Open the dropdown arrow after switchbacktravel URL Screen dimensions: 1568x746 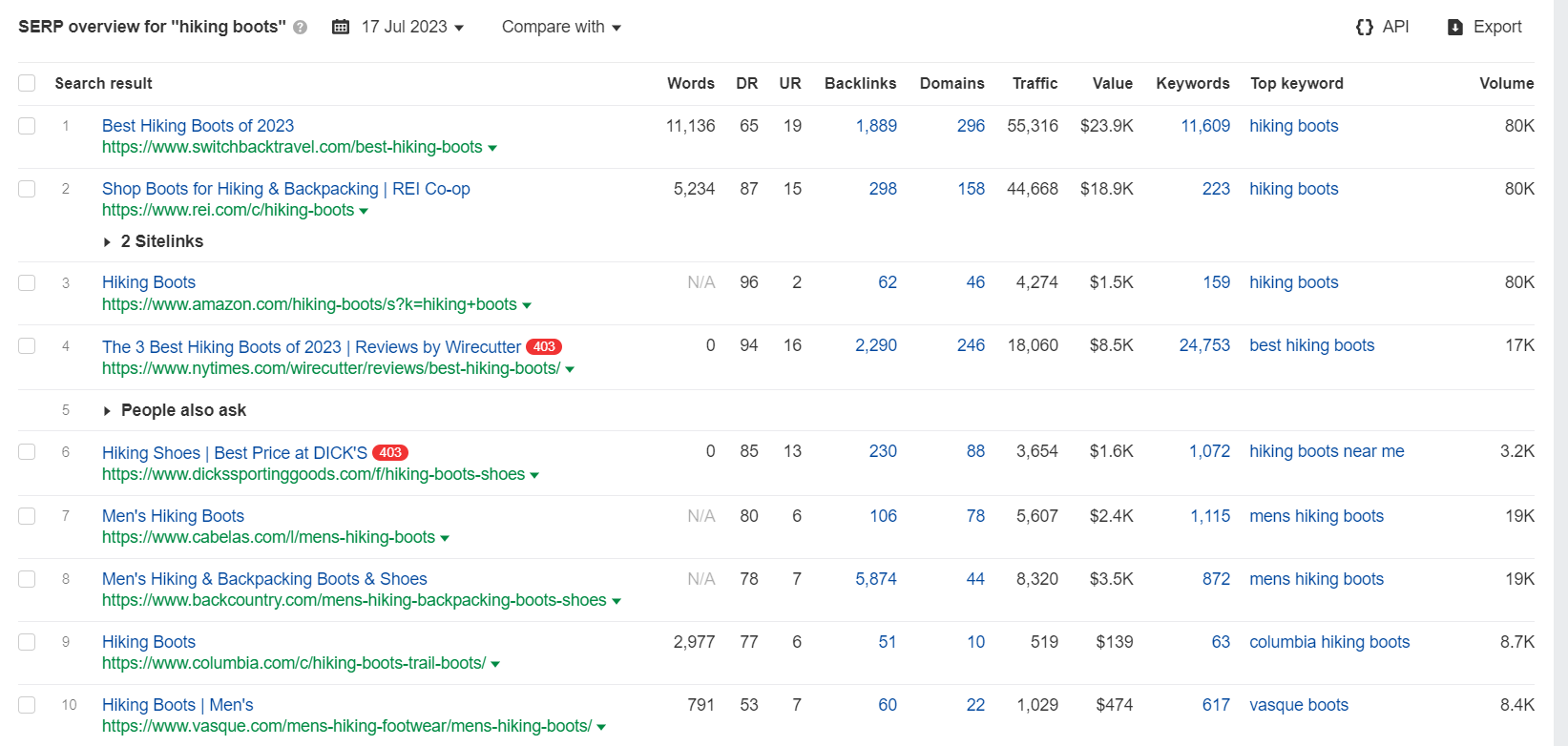pyautogui.click(x=492, y=148)
